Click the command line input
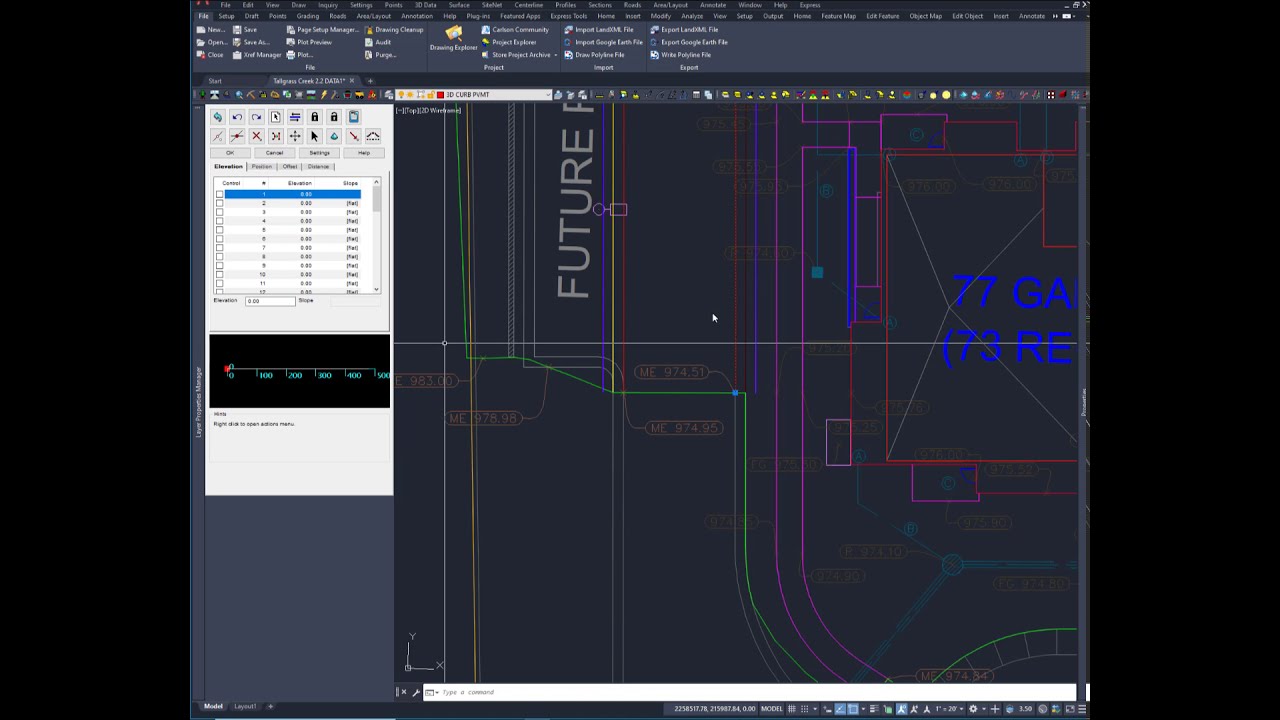 756,692
